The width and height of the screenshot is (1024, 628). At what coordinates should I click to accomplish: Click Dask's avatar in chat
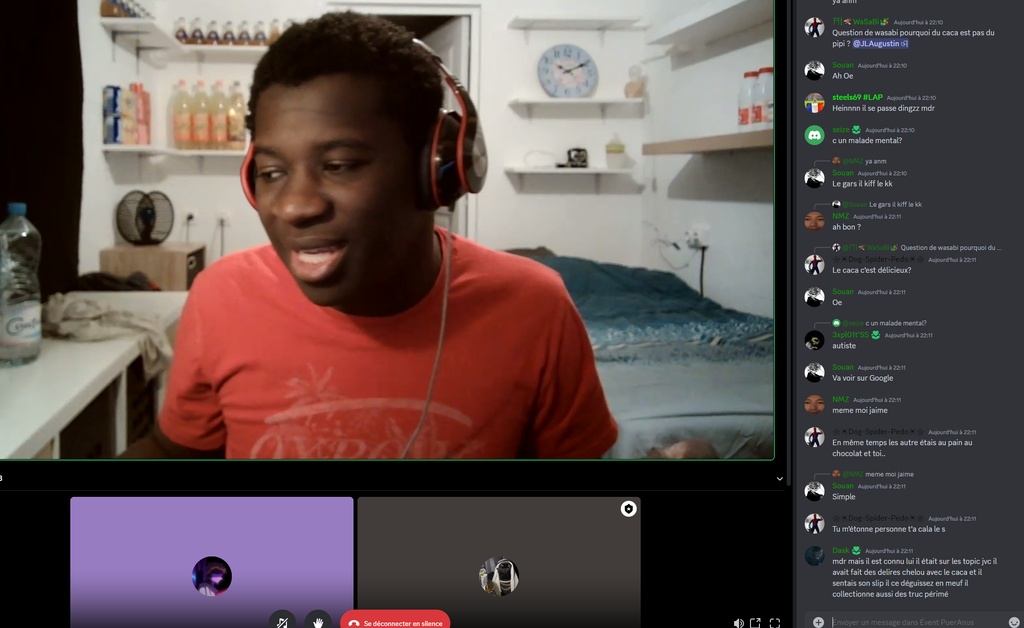(x=814, y=556)
